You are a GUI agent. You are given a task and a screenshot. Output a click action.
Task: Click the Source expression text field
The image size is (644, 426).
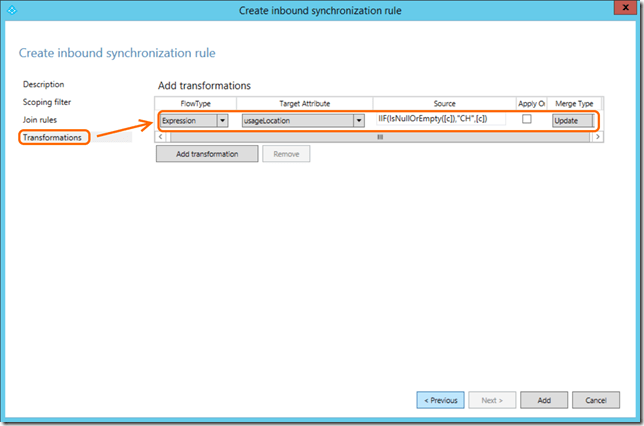(440, 119)
